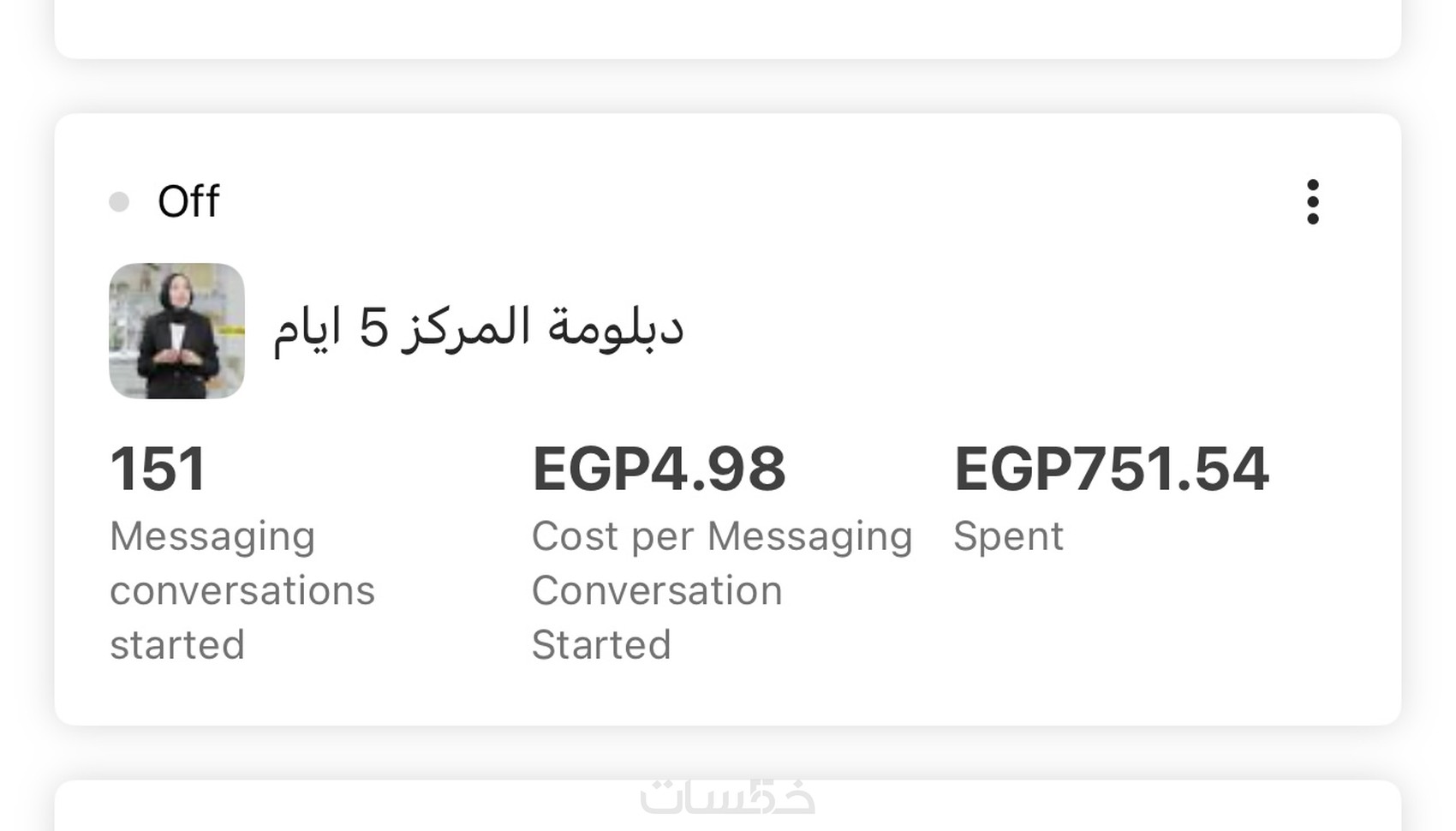The height and width of the screenshot is (831, 1456).
Task: Toggle the Off status label
Action: (x=188, y=202)
